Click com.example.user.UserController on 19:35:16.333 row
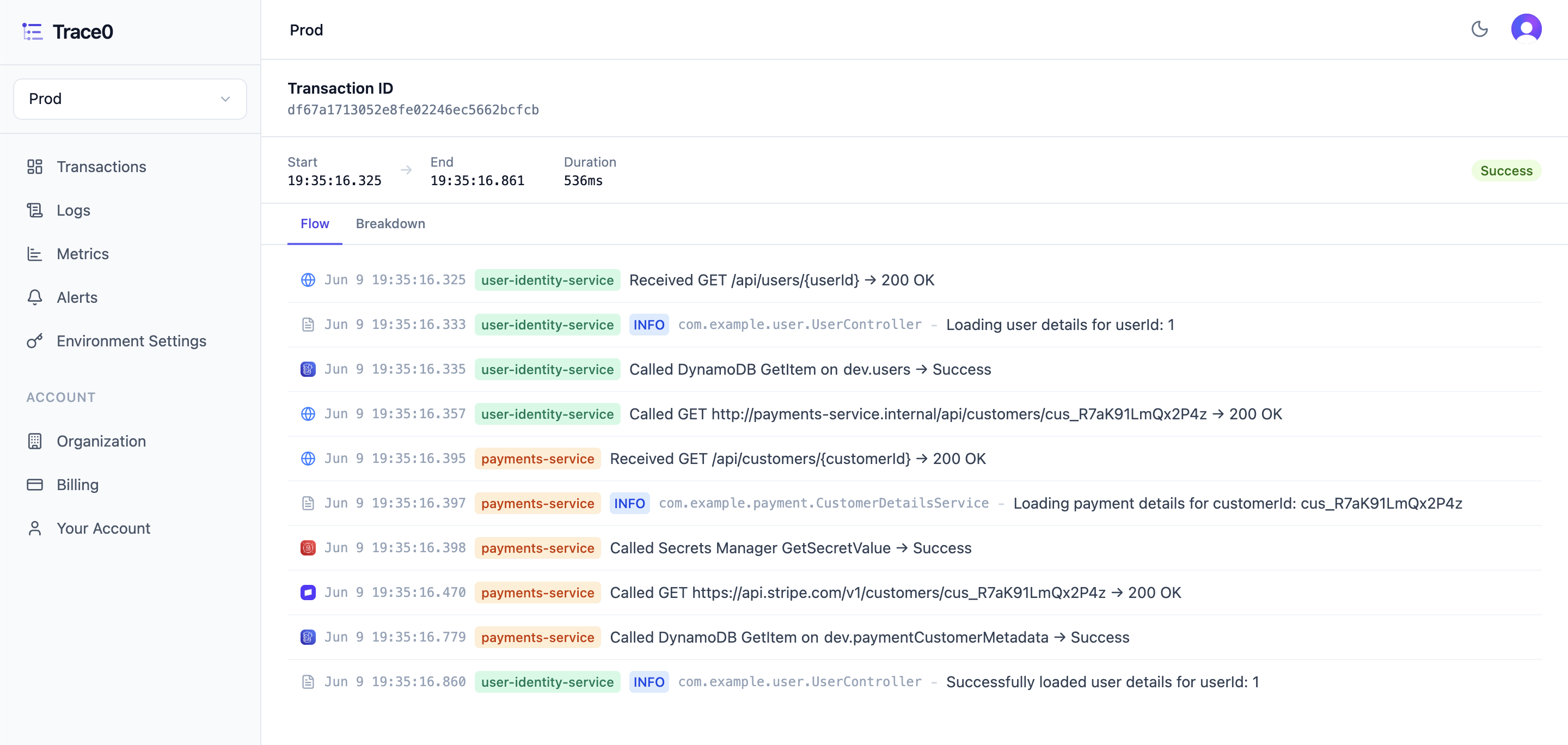 pos(800,325)
